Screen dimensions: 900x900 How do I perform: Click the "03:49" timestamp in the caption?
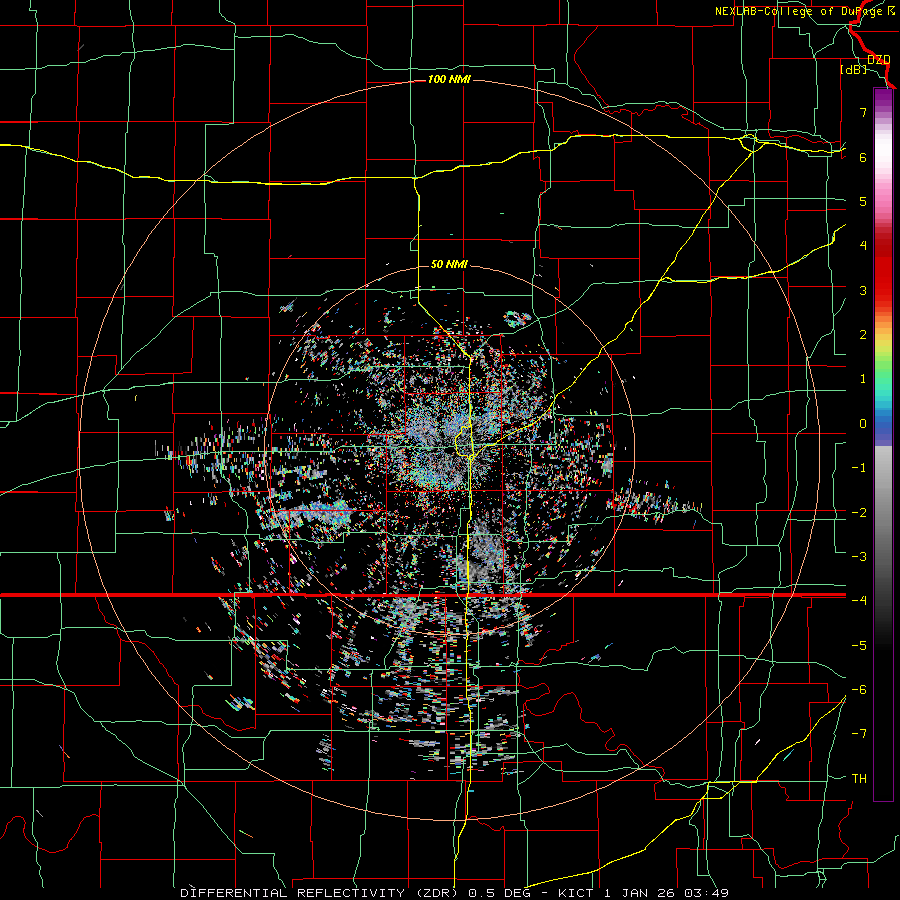tap(707, 893)
